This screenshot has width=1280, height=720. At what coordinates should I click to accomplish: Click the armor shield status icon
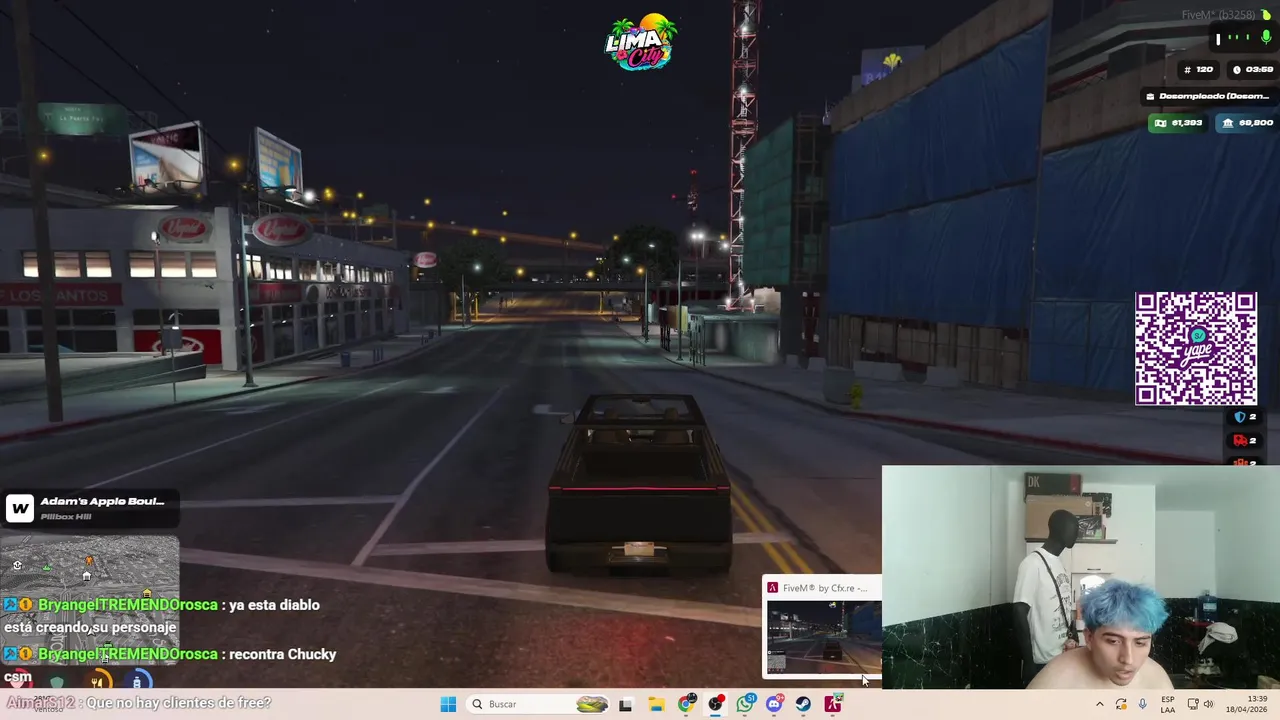tap(57, 681)
